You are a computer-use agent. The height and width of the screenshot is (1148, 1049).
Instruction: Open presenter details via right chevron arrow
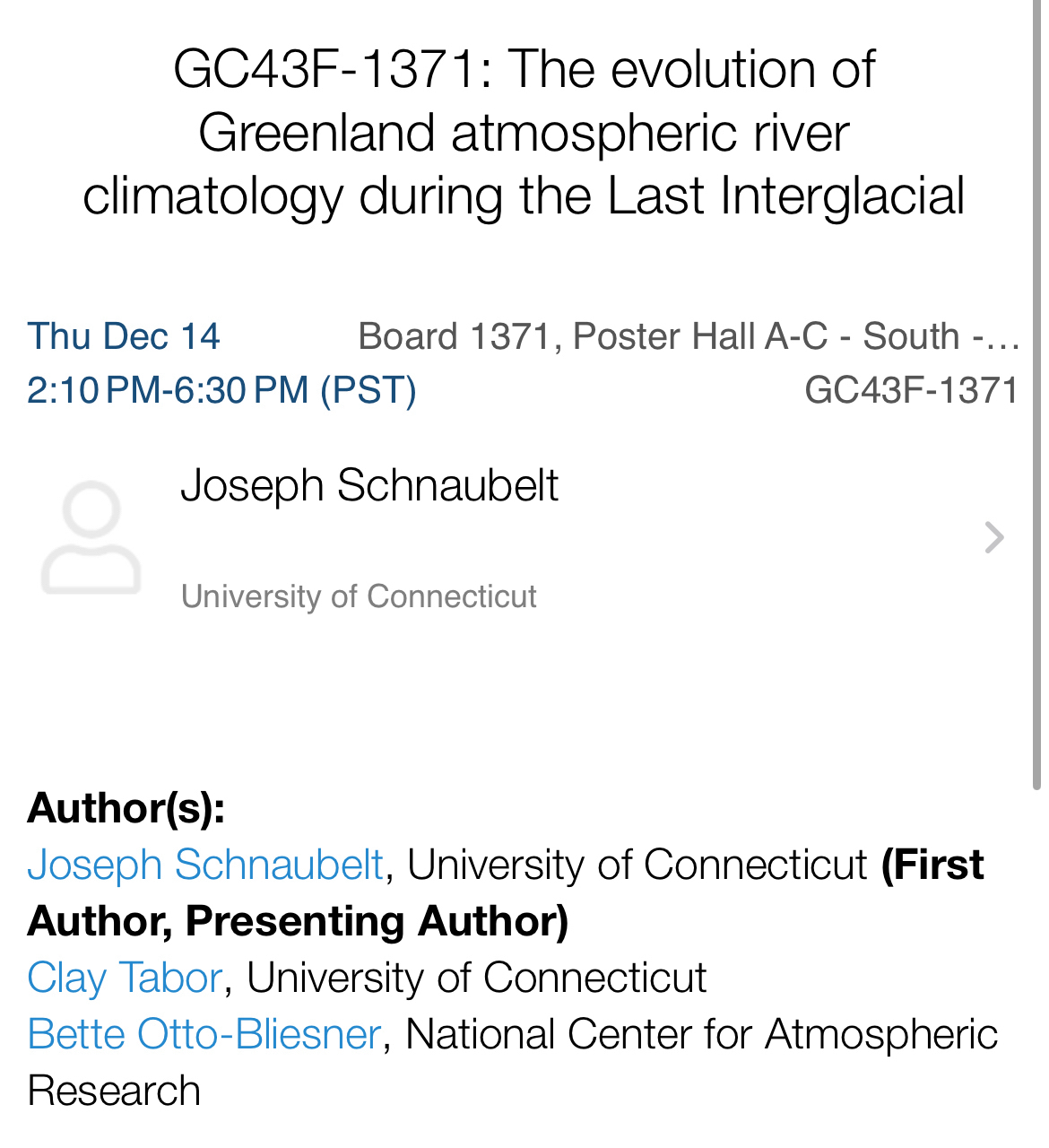pyautogui.click(x=993, y=537)
